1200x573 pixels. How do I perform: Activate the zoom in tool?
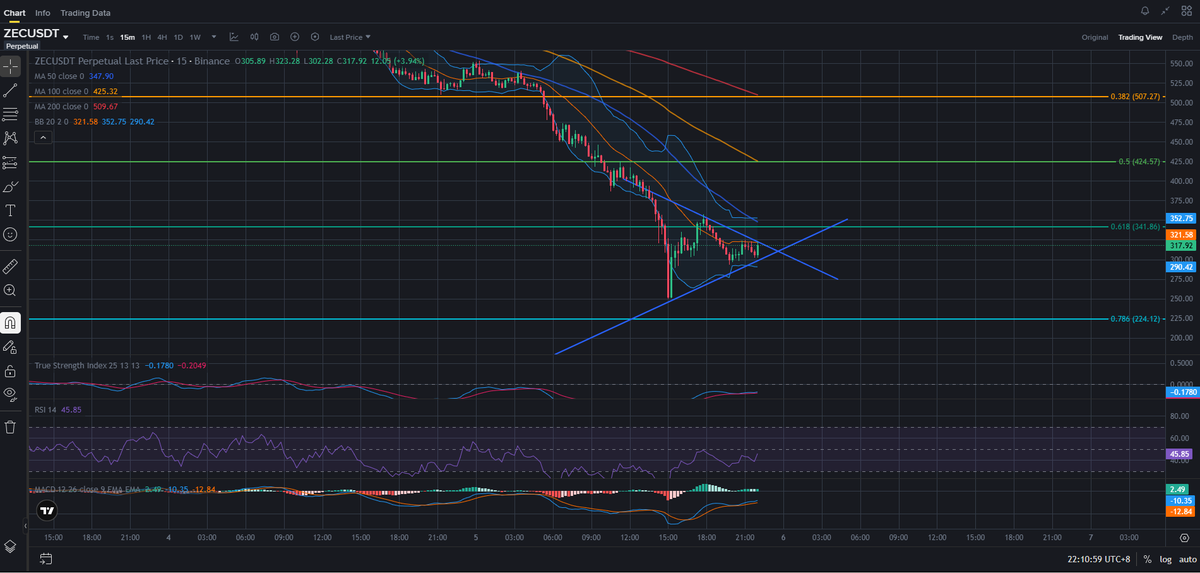tap(10, 290)
